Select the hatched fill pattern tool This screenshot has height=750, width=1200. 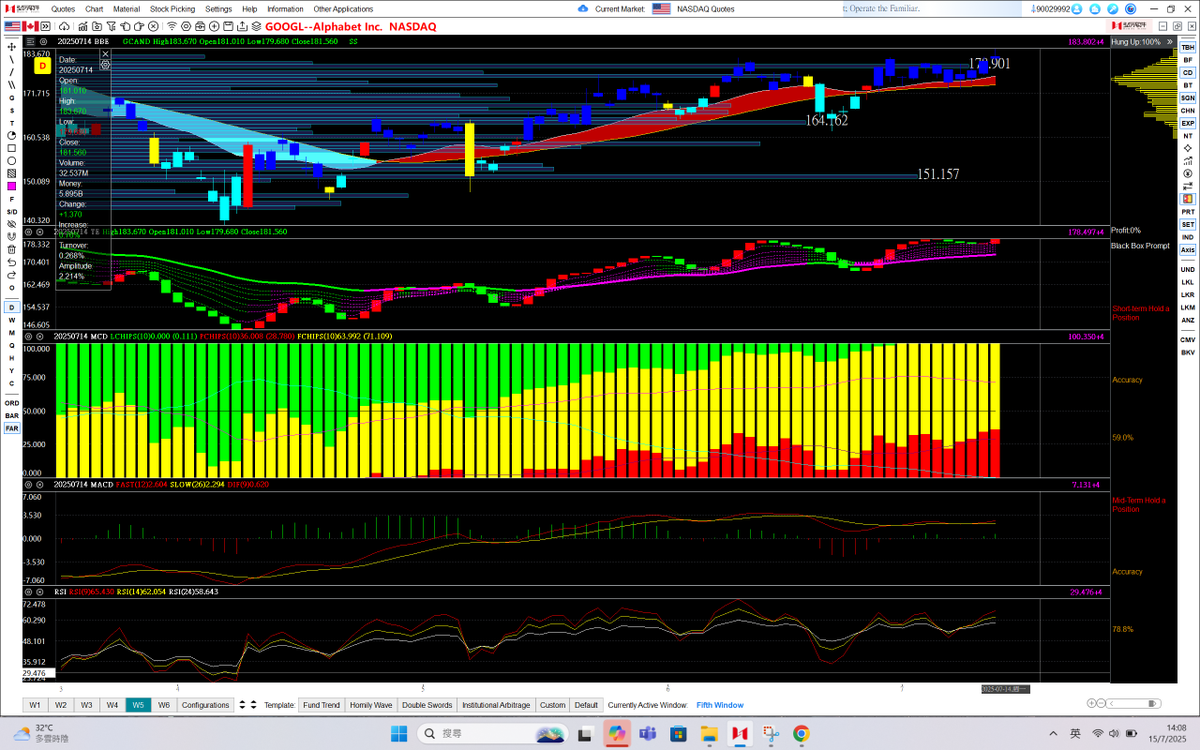tap(11, 172)
